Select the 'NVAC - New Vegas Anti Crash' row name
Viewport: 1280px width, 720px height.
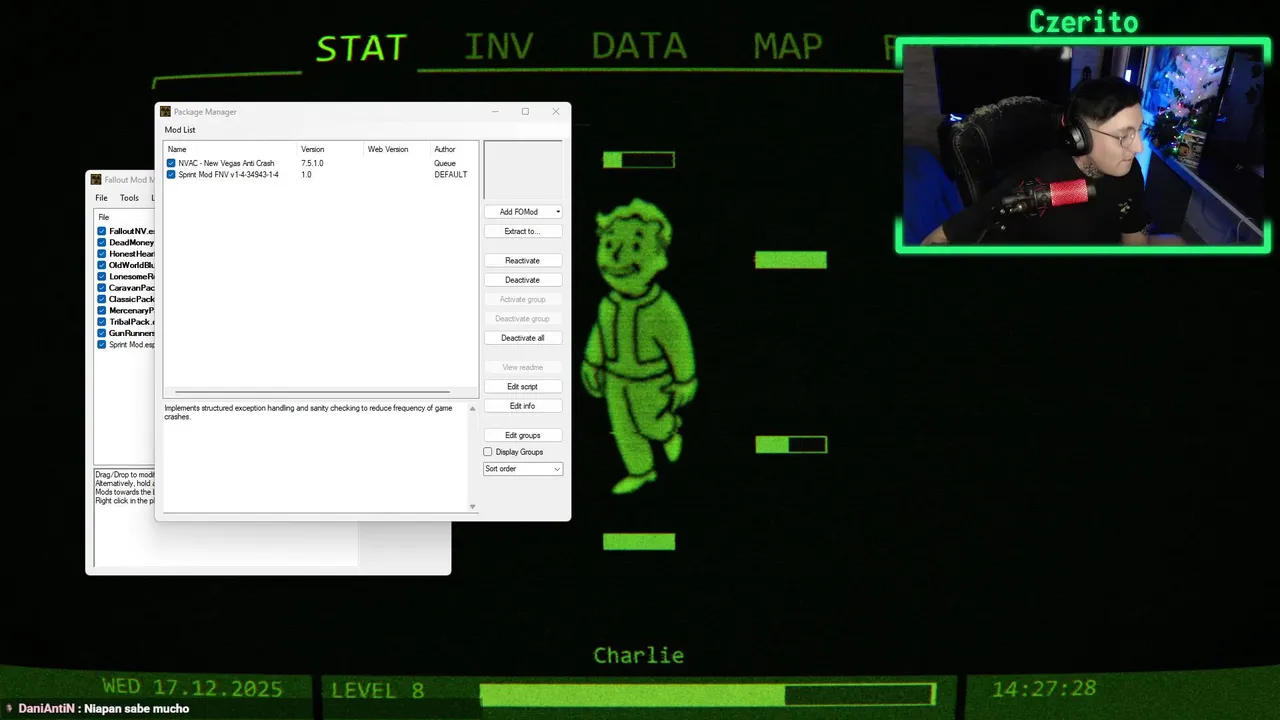[226, 163]
